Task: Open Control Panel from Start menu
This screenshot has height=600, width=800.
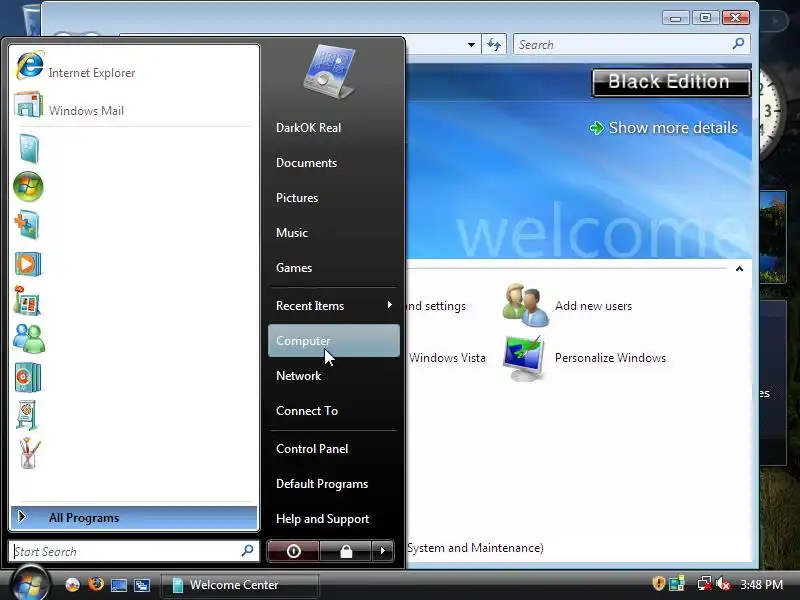Action: (334, 449)
